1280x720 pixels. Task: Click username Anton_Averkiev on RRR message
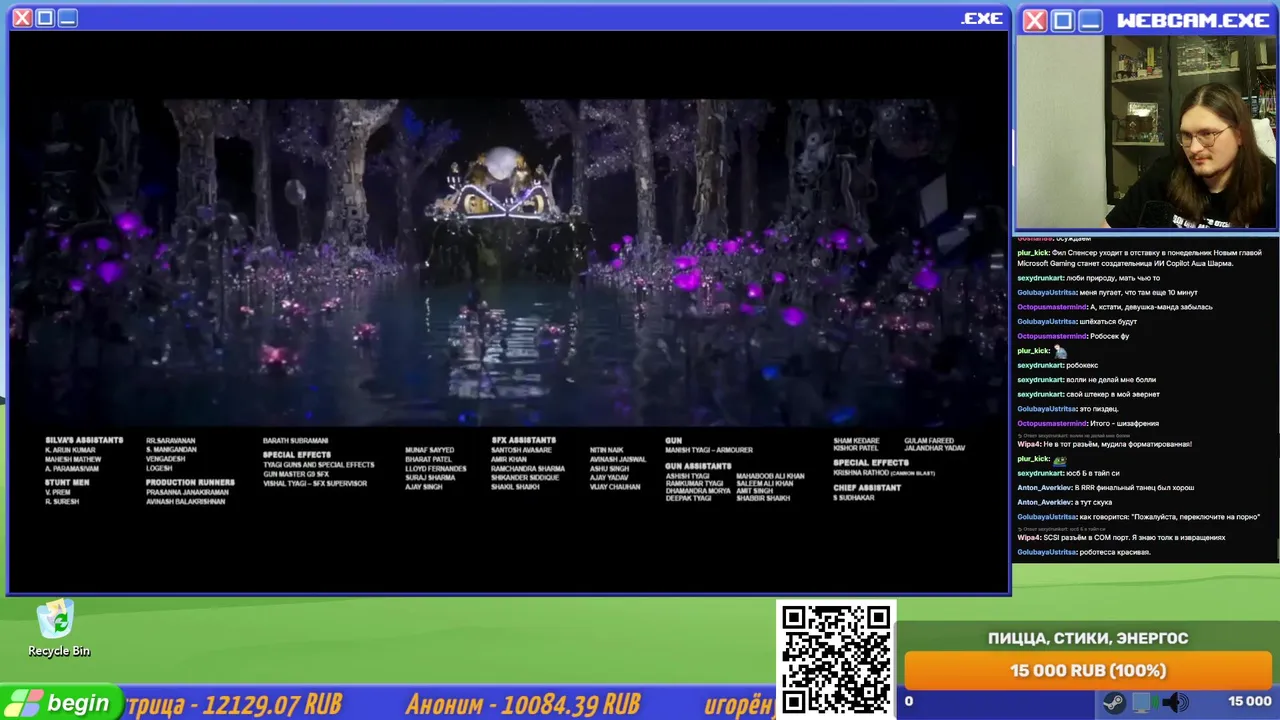1045,488
